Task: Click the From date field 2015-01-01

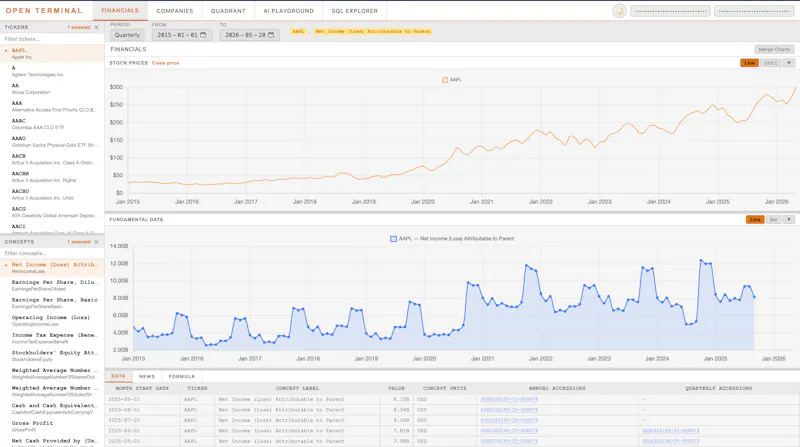Action: [182, 35]
